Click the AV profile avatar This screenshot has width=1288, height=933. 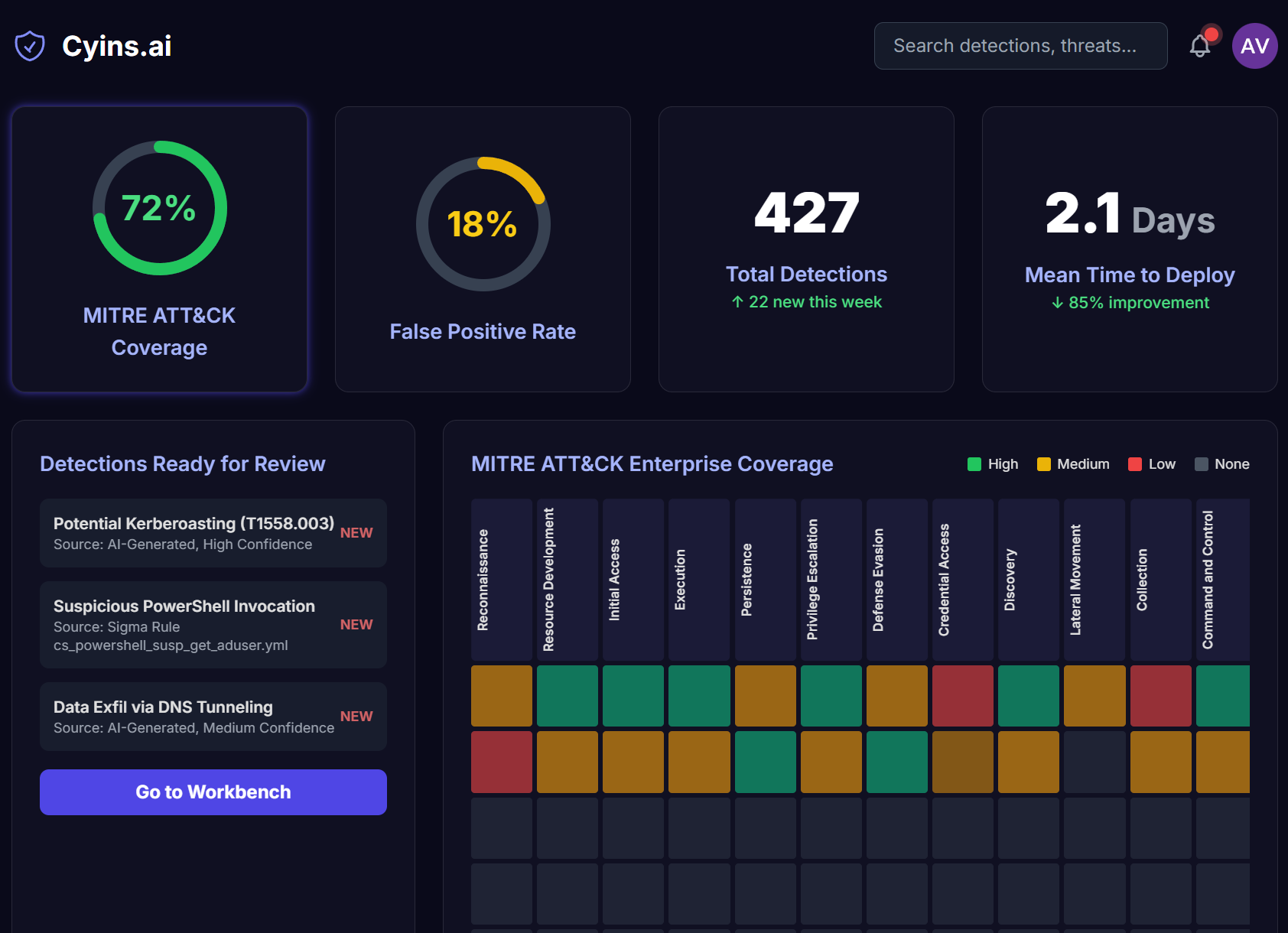(x=1254, y=46)
